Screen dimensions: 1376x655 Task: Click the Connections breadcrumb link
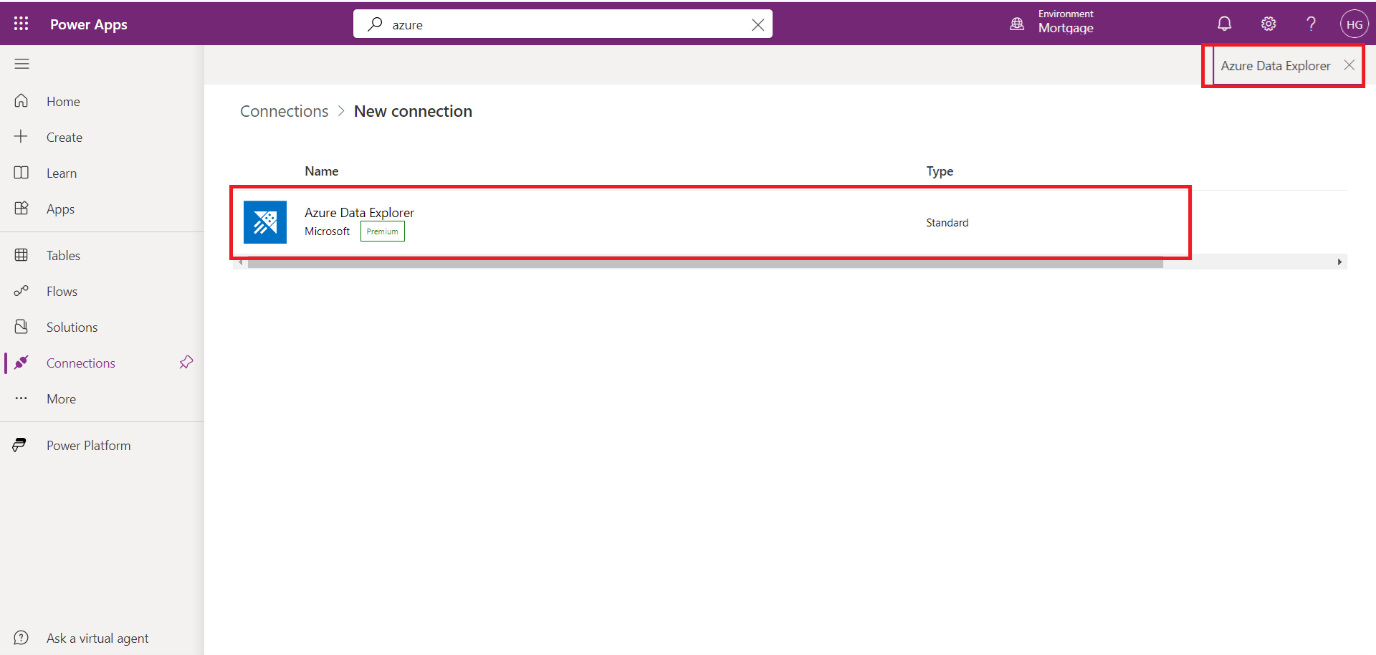pyautogui.click(x=284, y=111)
